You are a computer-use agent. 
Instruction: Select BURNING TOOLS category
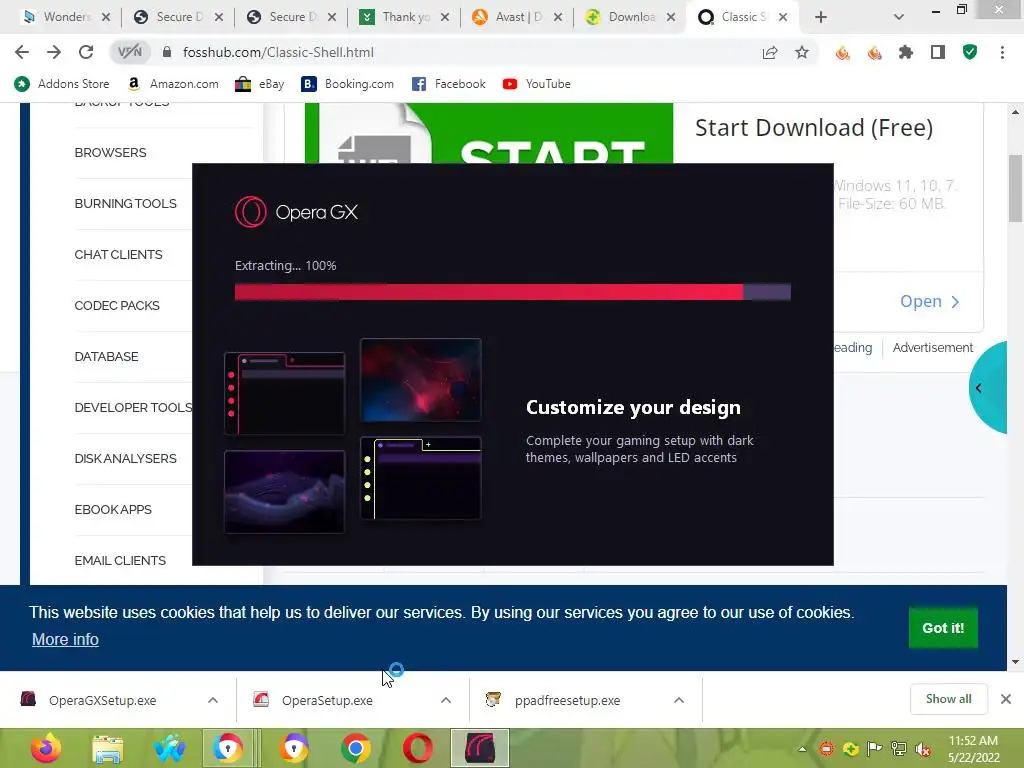[125, 204]
